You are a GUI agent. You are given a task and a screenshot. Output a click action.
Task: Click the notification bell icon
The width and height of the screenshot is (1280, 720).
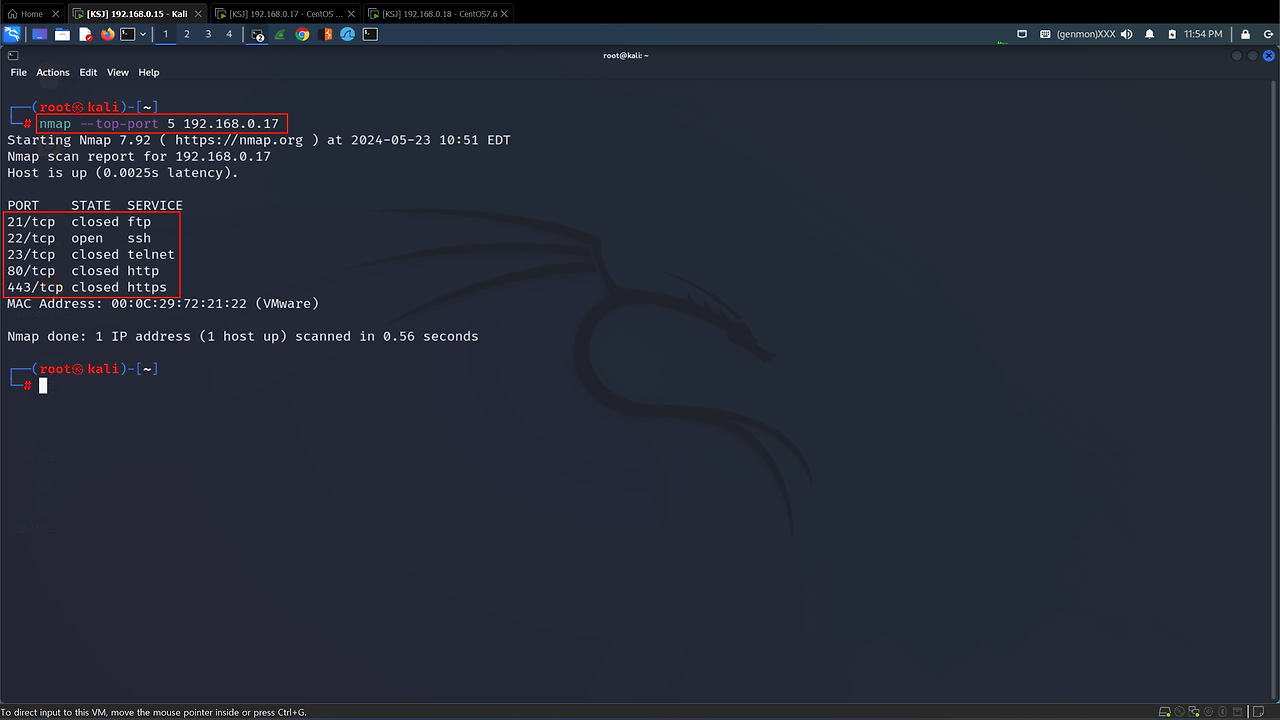click(x=1149, y=34)
